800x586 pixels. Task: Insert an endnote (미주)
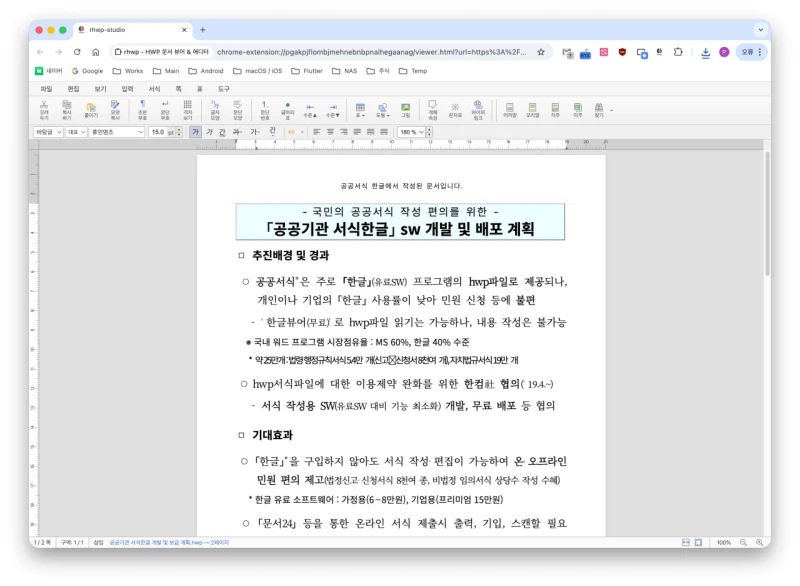[x=578, y=110]
